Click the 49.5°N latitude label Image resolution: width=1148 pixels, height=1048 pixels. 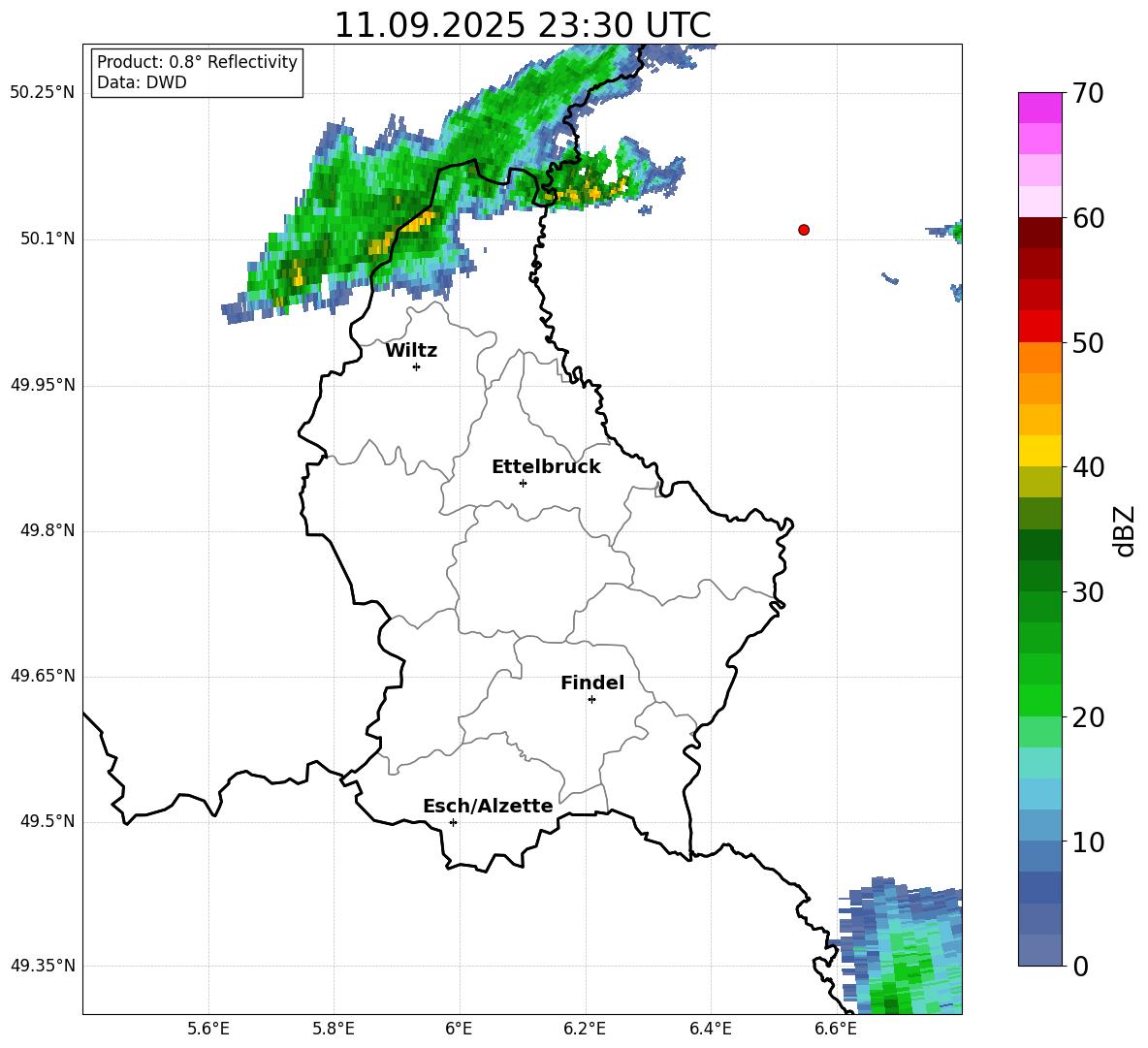[x=48, y=821]
